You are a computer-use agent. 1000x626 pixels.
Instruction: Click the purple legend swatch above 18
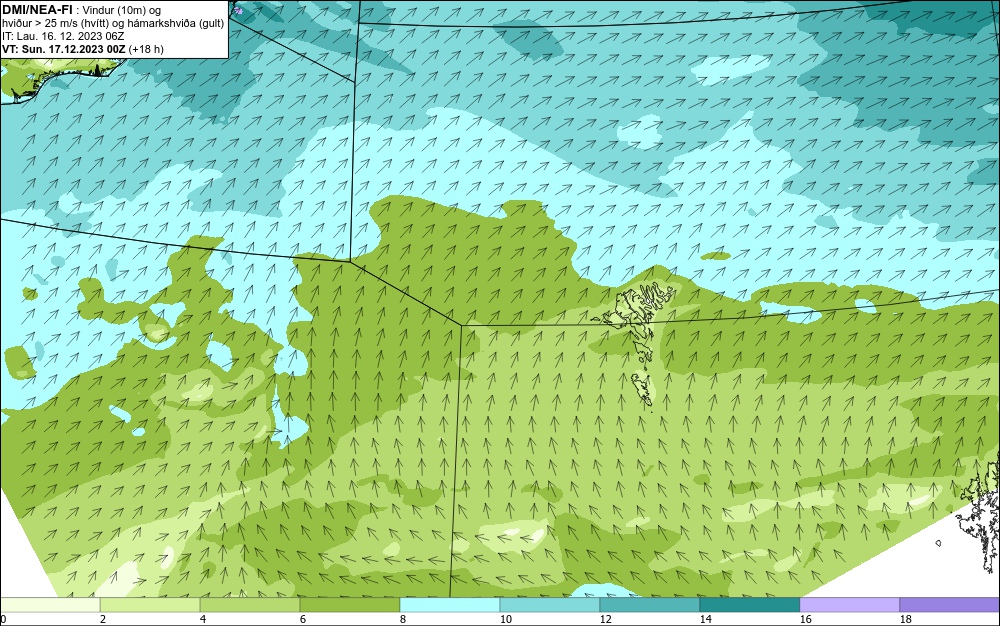click(x=950, y=604)
